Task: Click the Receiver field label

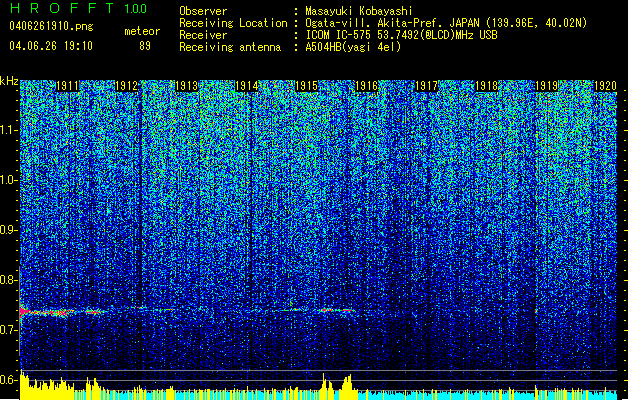Action: coord(203,35)
